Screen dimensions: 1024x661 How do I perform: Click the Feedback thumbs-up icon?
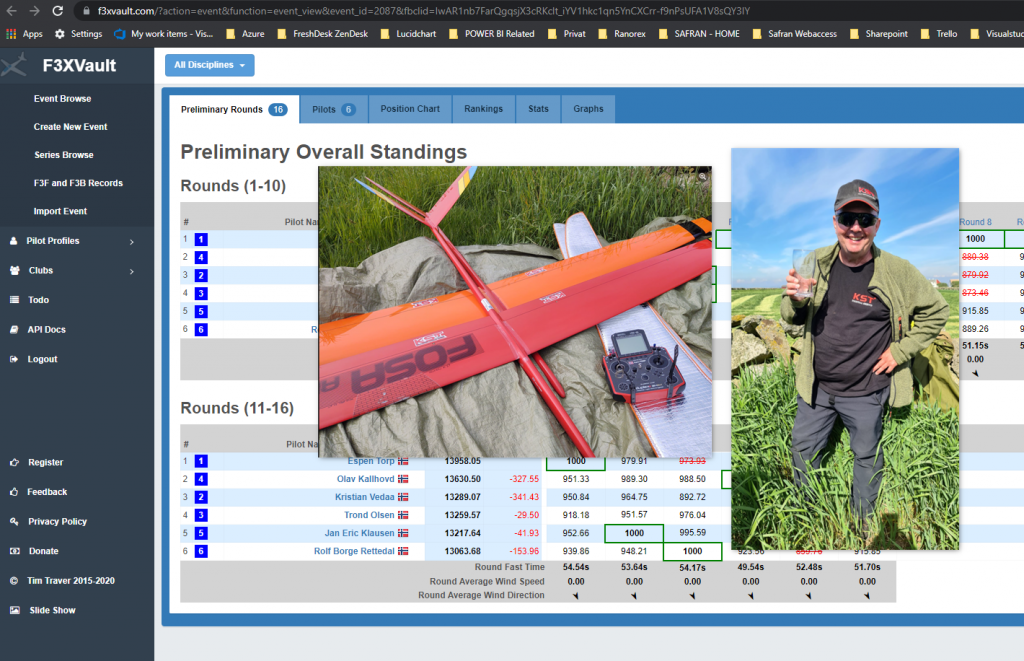pyautogui.click(x=15, y=492)
